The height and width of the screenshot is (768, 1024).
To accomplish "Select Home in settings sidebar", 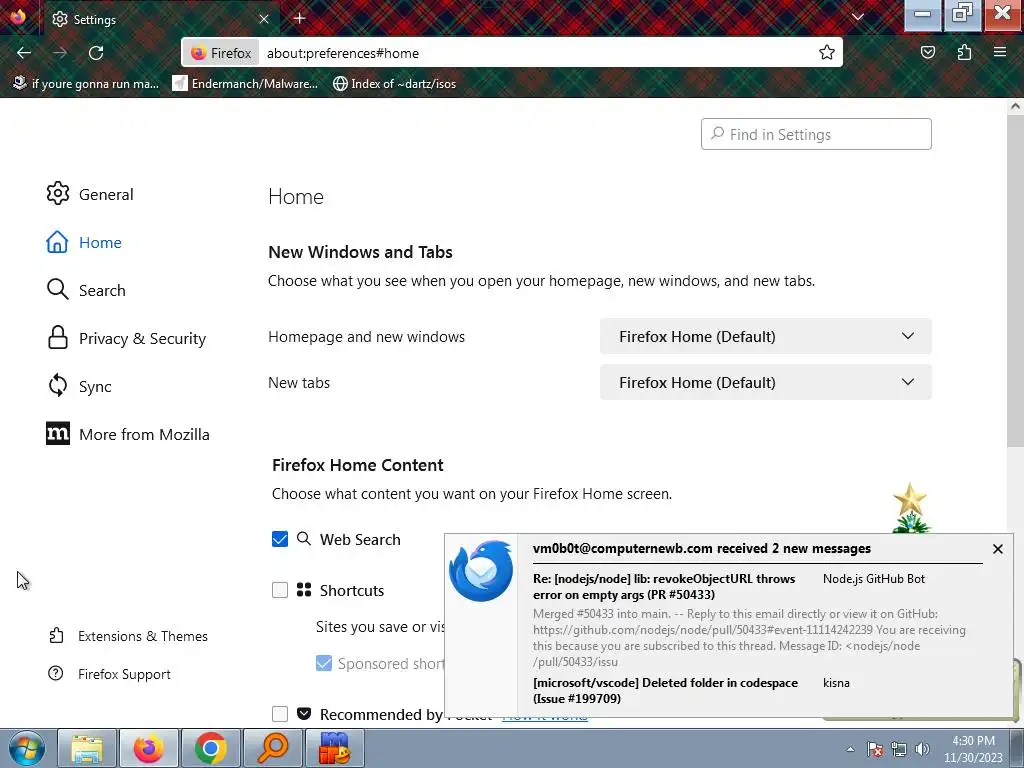I will click(x=84, y=242).
